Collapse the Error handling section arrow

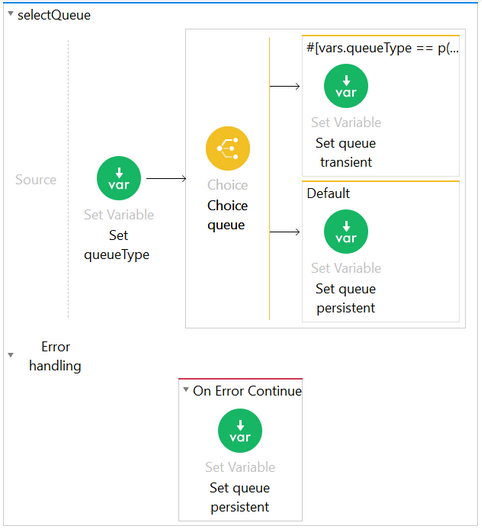[11, 355]
